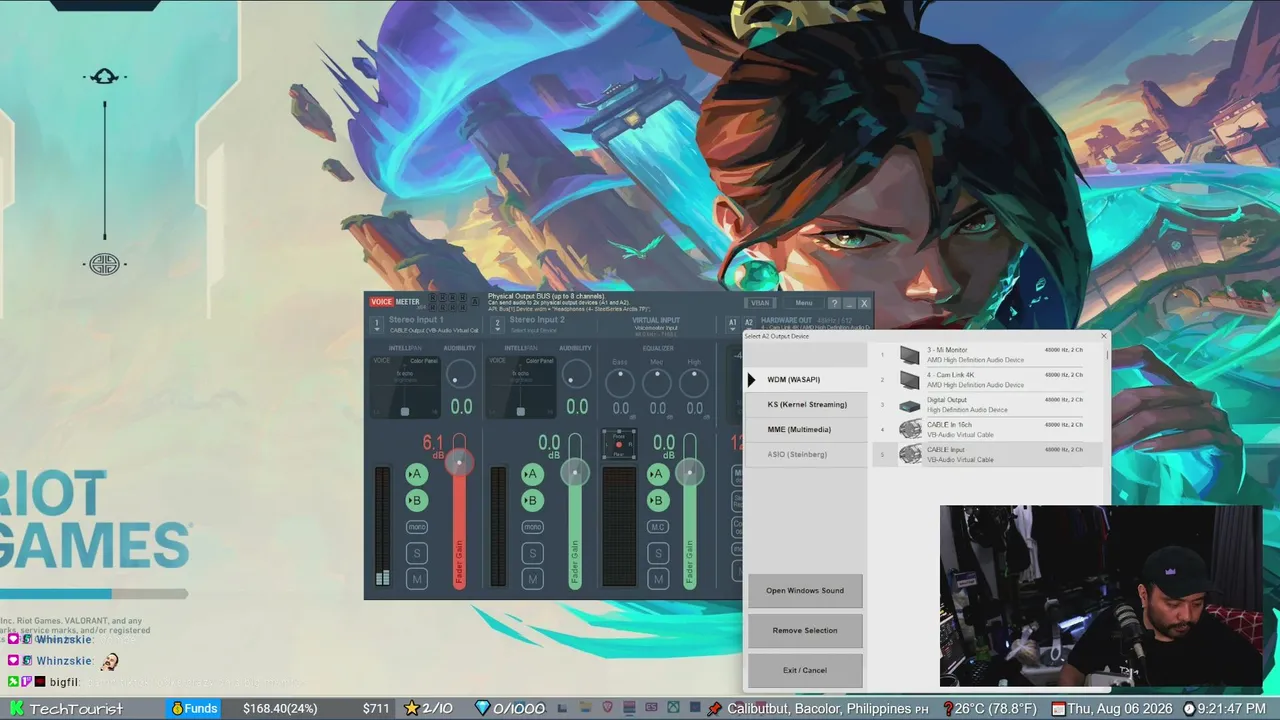Click the Stereo Input 2 Intellipan voice panel
1280x720 pixels.
point(521,387)
